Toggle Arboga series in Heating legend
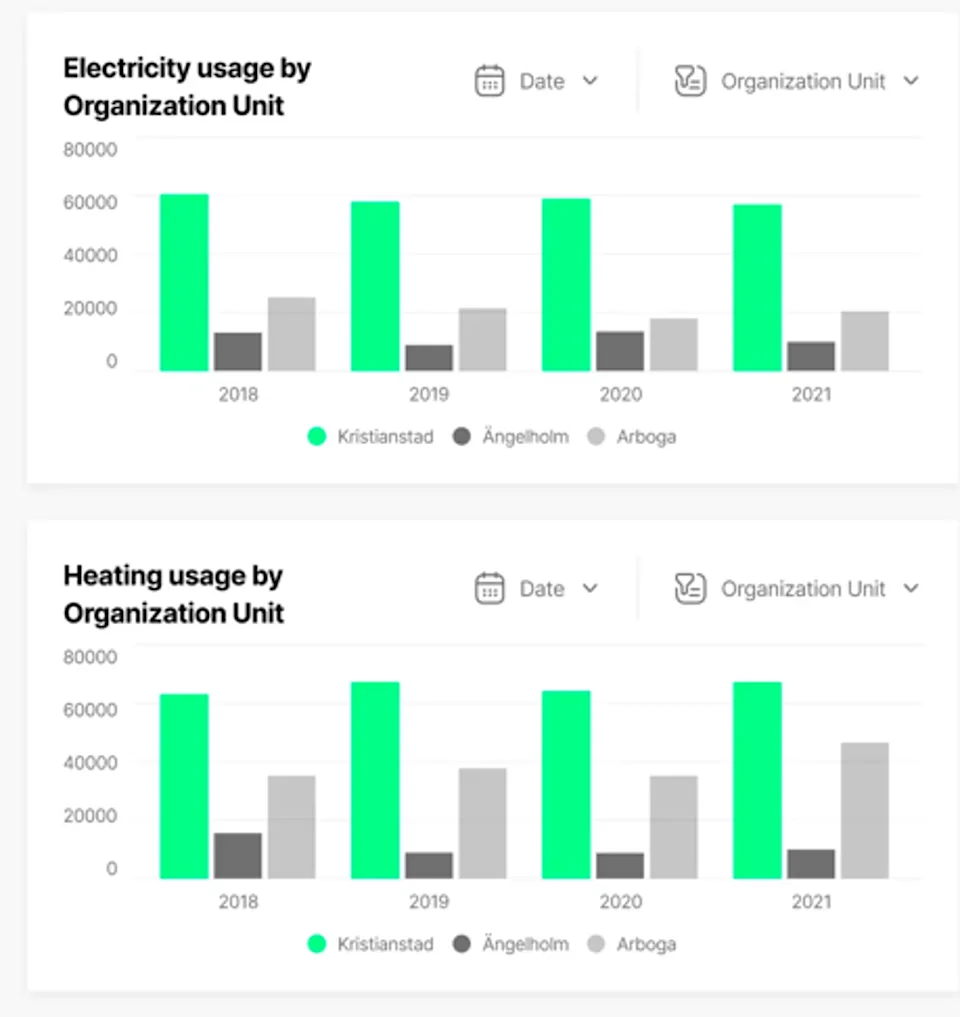This screenshot has height=1017, width=960. tap(632, 944)
